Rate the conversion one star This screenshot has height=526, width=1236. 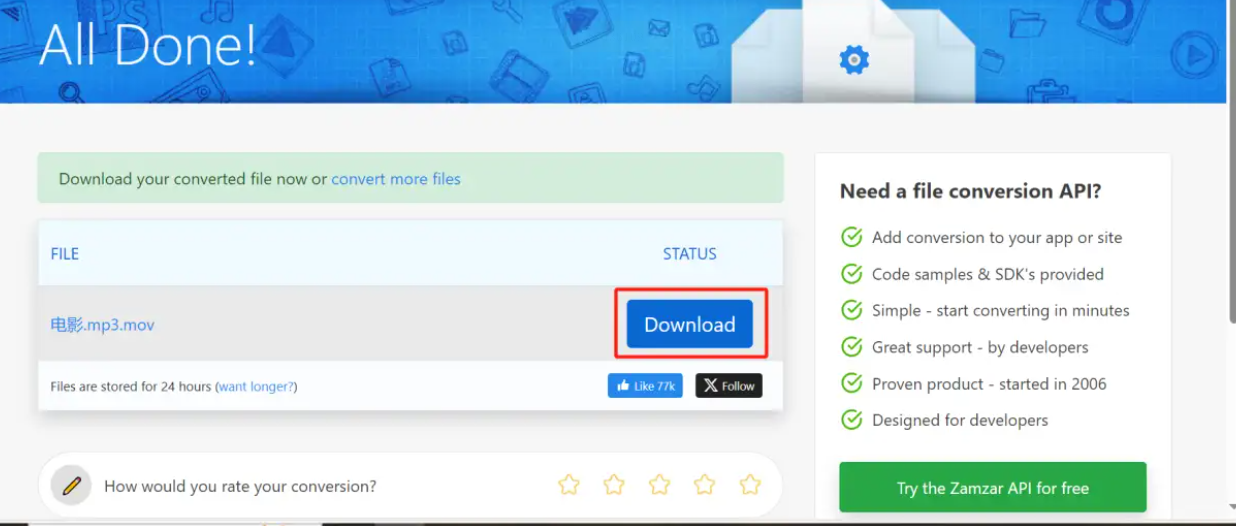pos(569,485)
